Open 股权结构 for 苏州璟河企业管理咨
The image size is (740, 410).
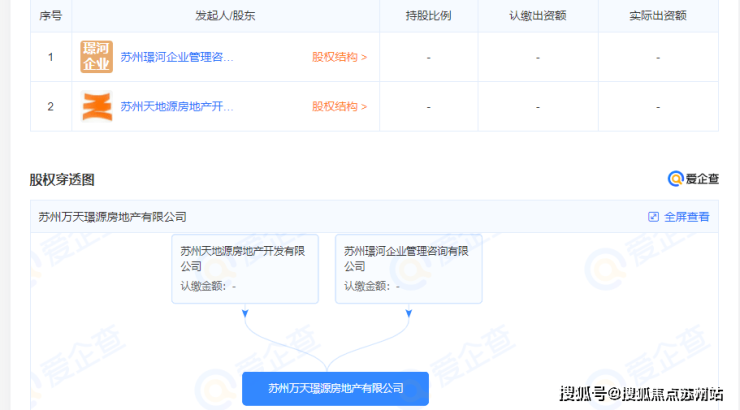339,57
